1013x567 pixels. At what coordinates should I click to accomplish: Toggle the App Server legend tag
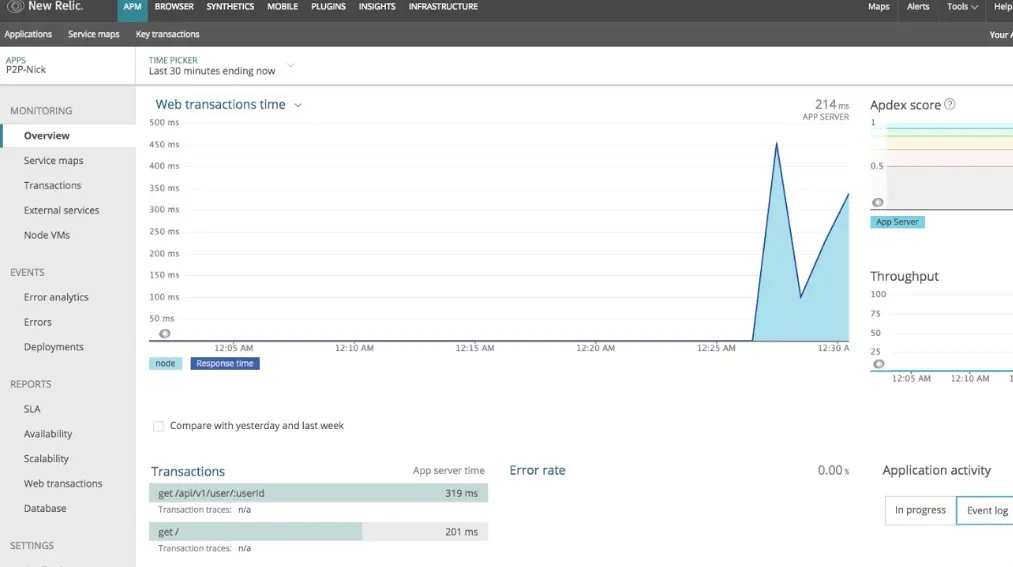pyautogui.click(x=897, y=222)
